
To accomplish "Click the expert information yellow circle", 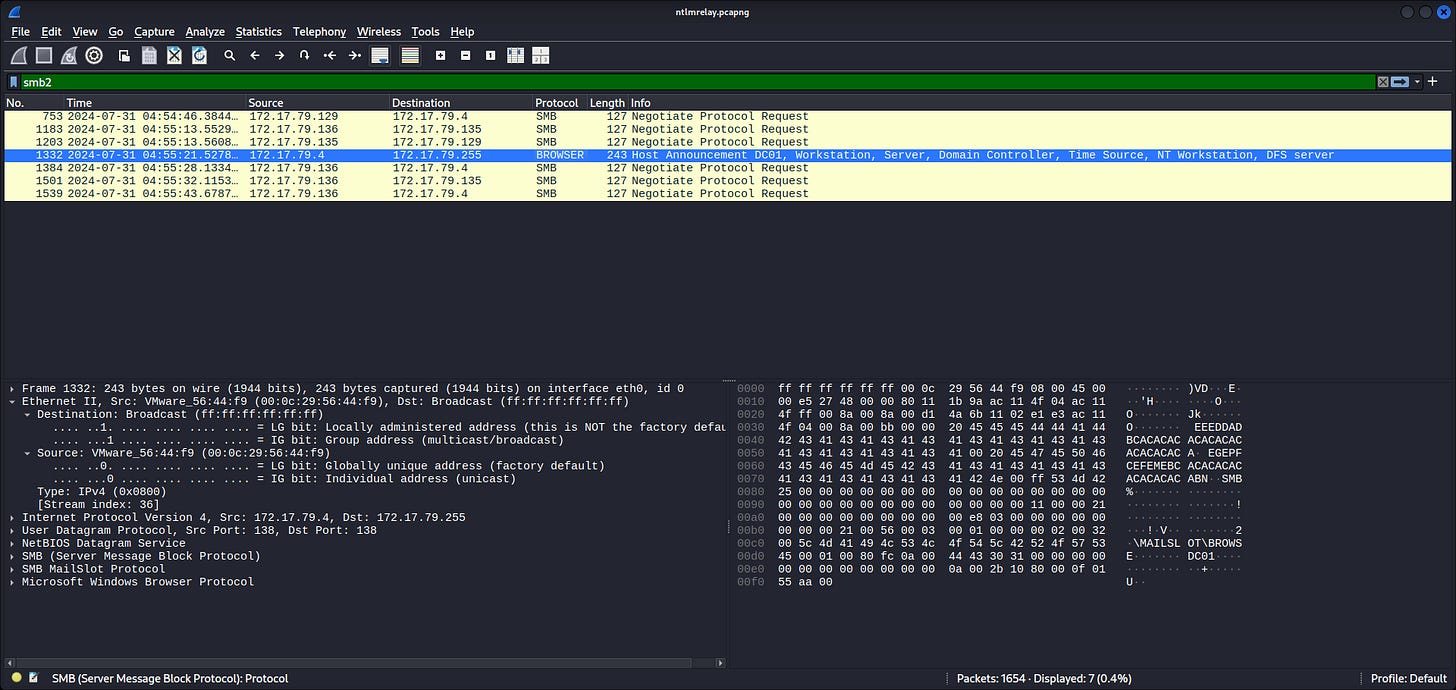I will click(x=16, y=678).
